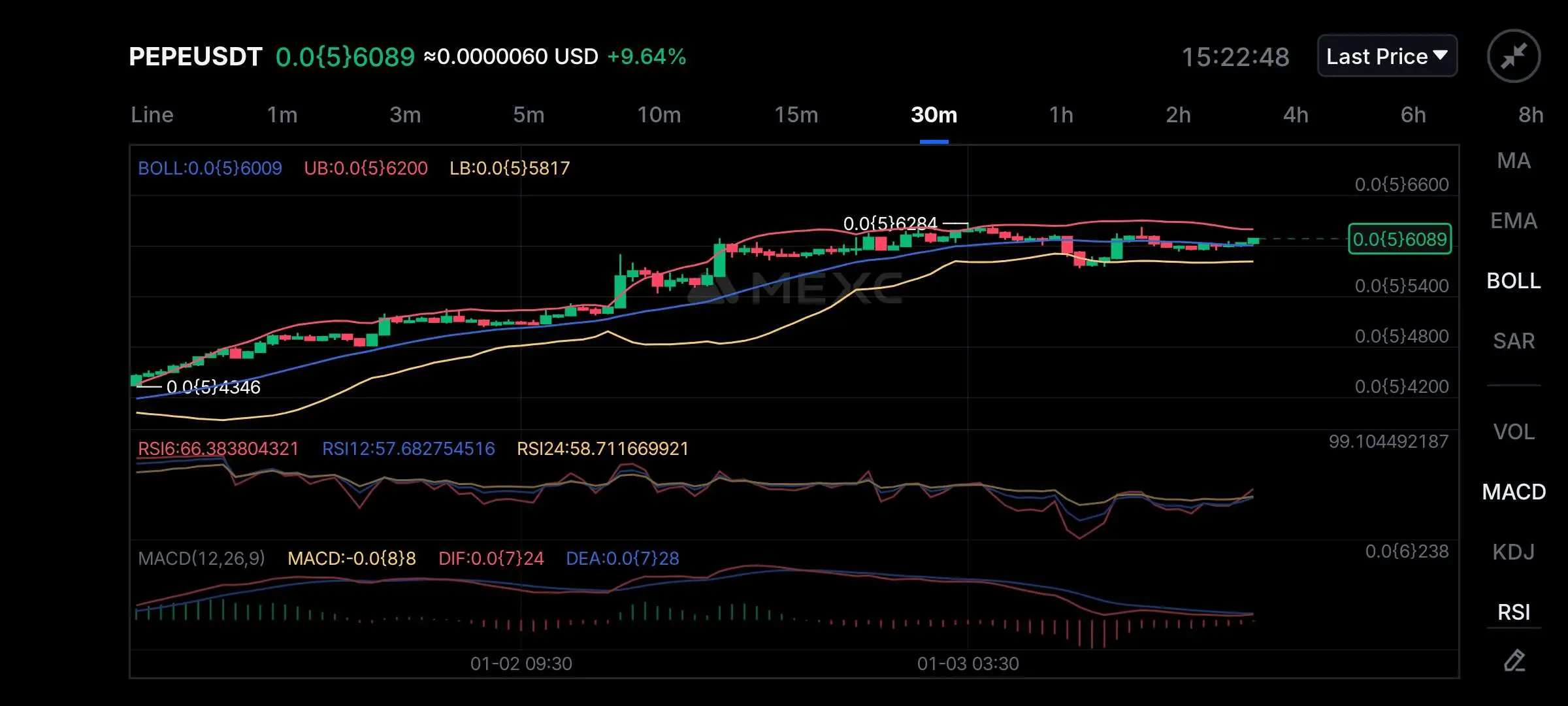Image resolution: width=1568 pixels, height=706 pixels.
Task: Switch chart to Line view
Action: [152, 115]
